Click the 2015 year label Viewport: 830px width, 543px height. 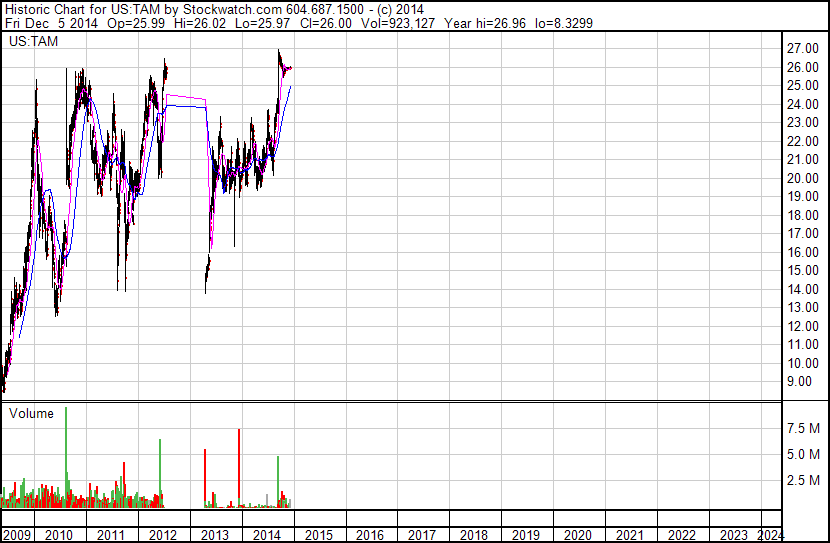point(319,535)
